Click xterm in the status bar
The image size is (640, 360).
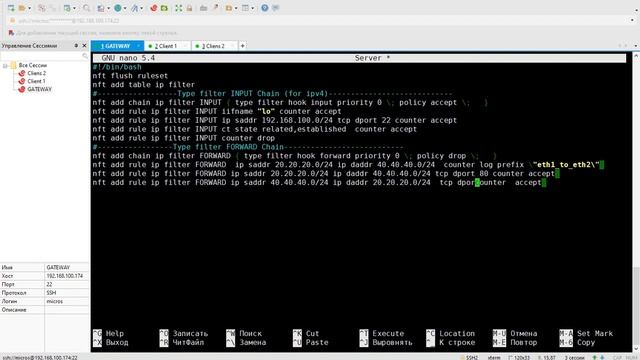[x=494, y=358]
